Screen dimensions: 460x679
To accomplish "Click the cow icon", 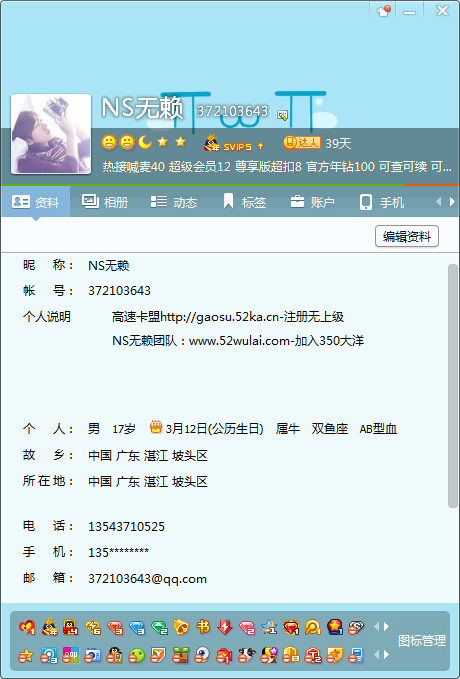I will (x=246, y=655).
